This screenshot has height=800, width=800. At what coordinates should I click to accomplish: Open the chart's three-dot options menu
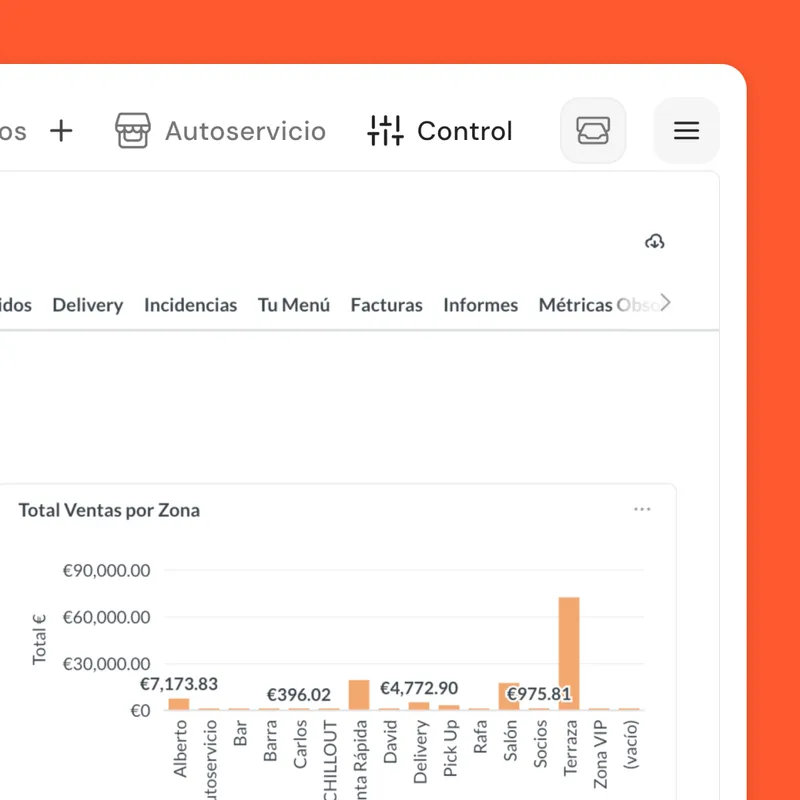[x=642, y=510]
